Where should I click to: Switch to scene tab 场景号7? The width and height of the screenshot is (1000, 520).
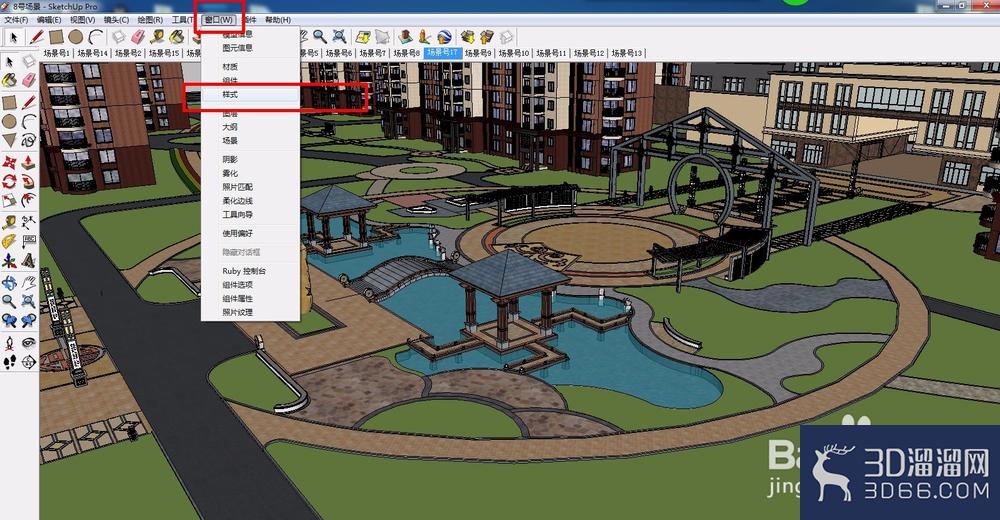tap(372, 53)
